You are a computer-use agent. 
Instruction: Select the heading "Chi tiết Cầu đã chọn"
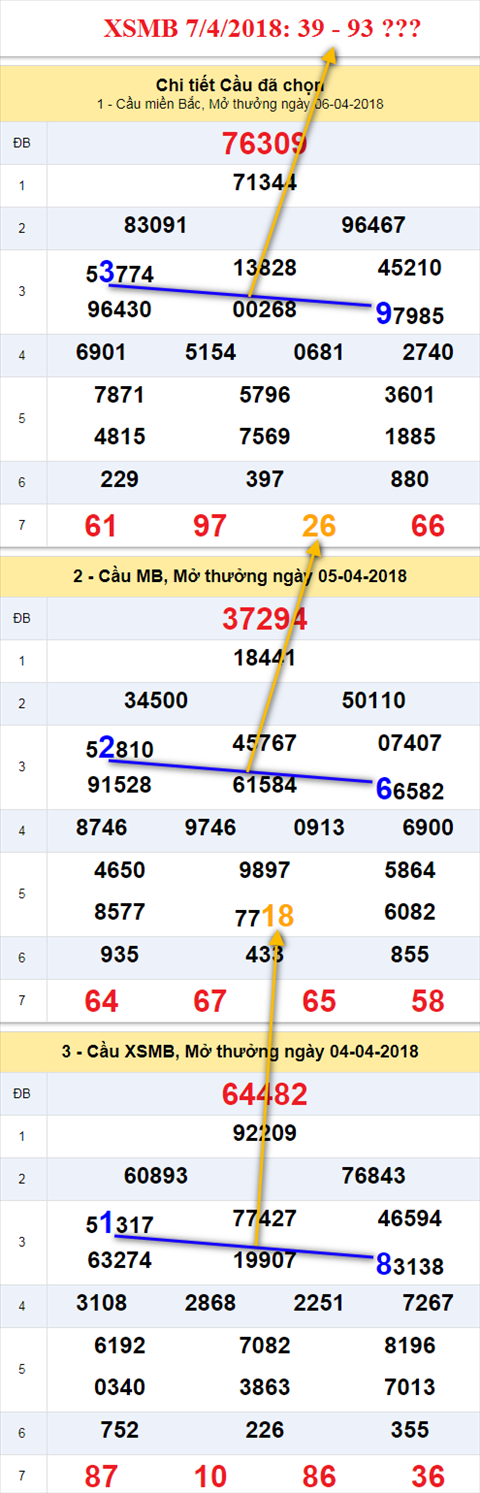240,84
